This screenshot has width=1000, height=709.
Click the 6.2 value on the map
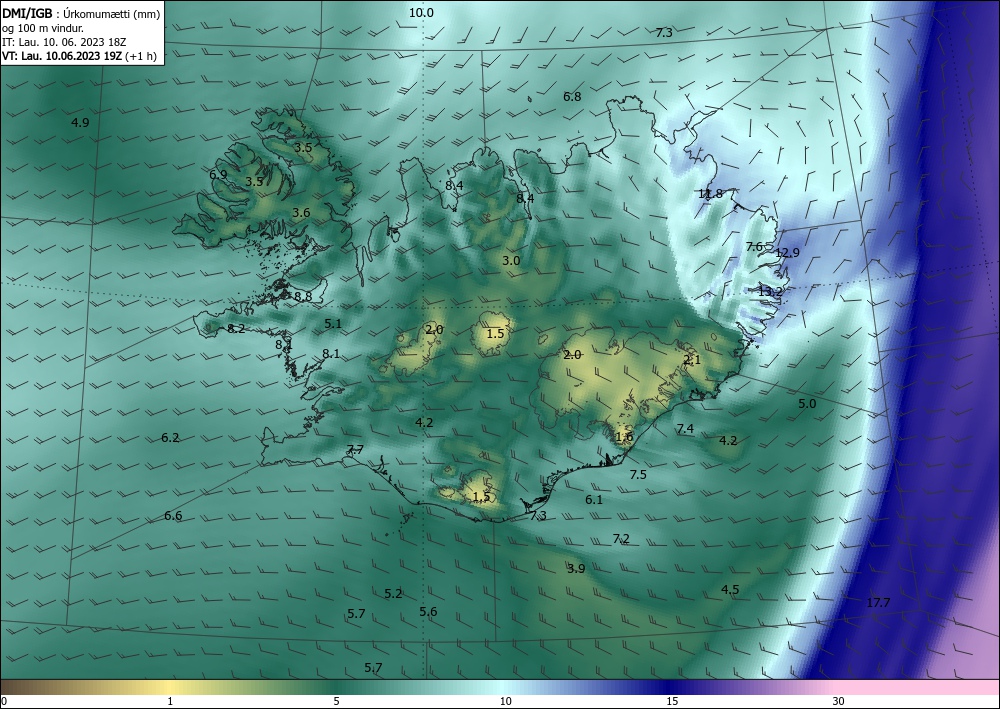[170, 438]
